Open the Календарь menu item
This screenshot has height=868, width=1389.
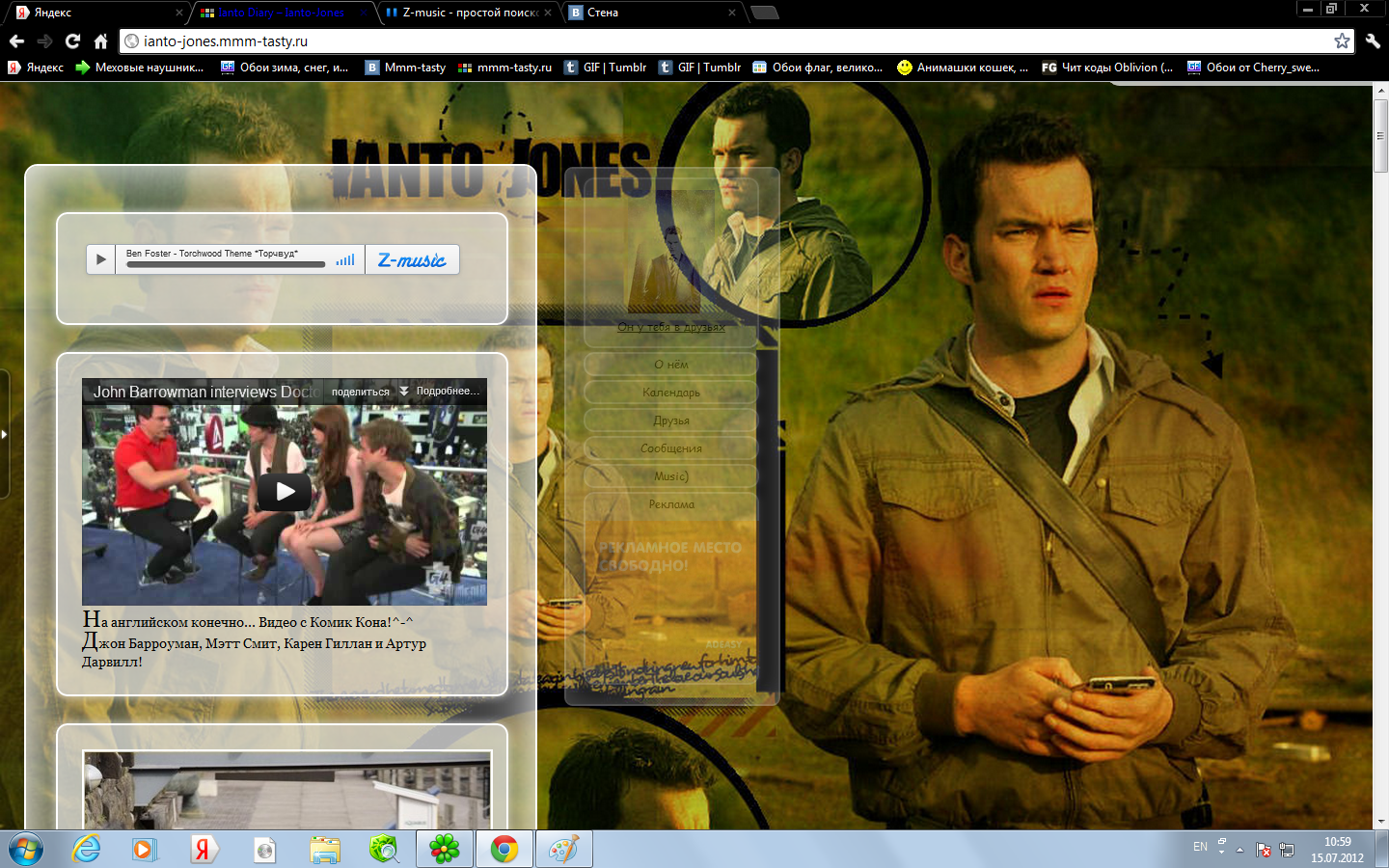[671, 393]
